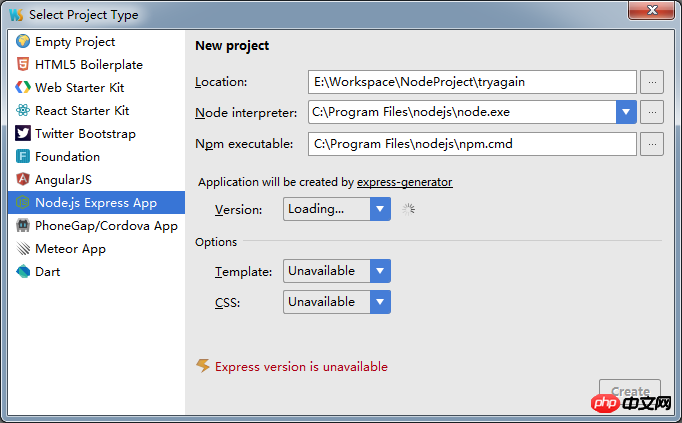Click the Foundation project icon
The height and width of the screenshot is (423, 682).
click(x=23, y=157)
